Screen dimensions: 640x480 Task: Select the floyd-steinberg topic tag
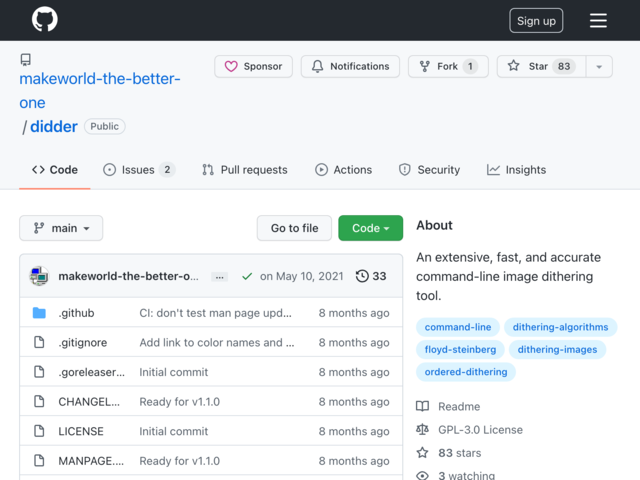point(460,350)
